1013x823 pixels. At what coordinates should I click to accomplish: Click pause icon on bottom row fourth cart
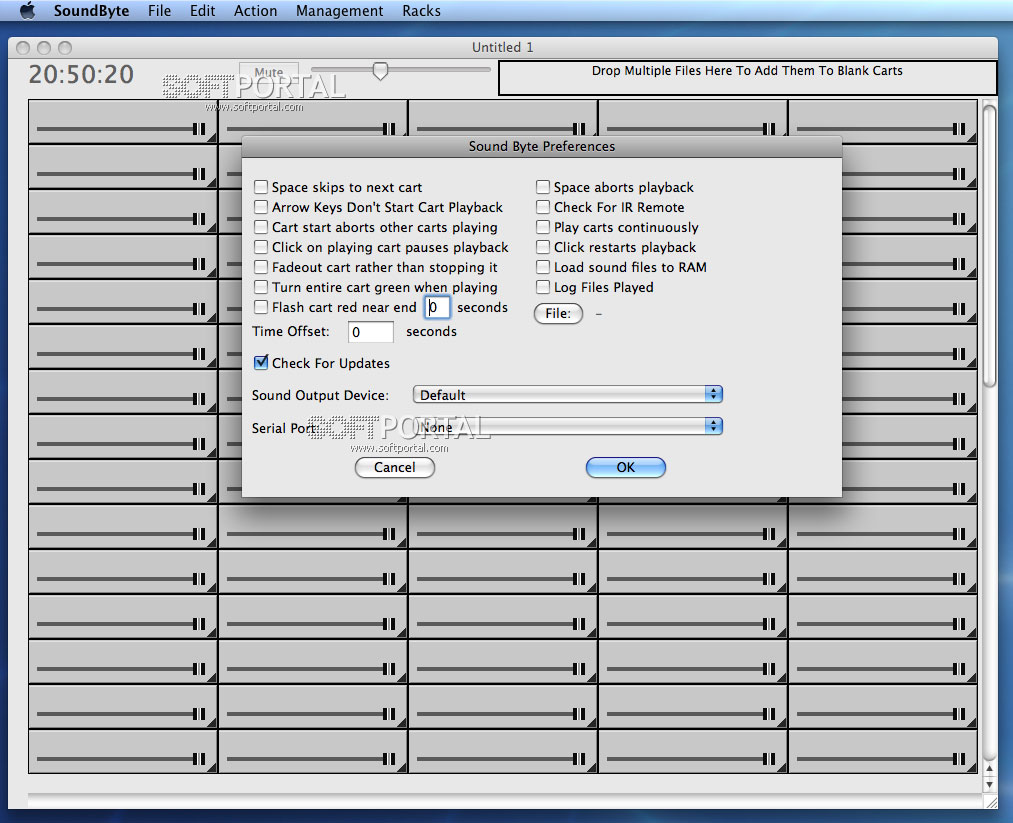pyautogui.click(x=769, y=759)
